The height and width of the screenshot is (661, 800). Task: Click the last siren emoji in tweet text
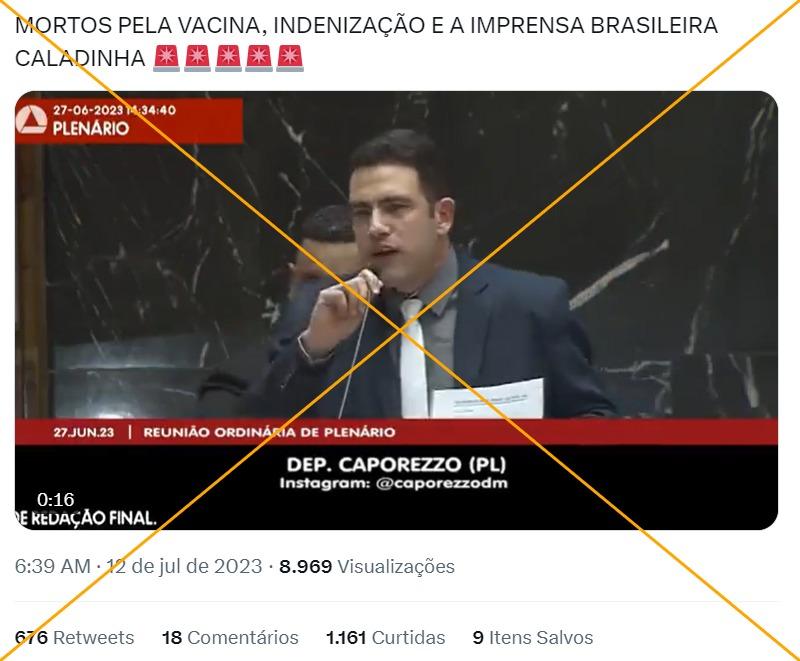(290, 58)
